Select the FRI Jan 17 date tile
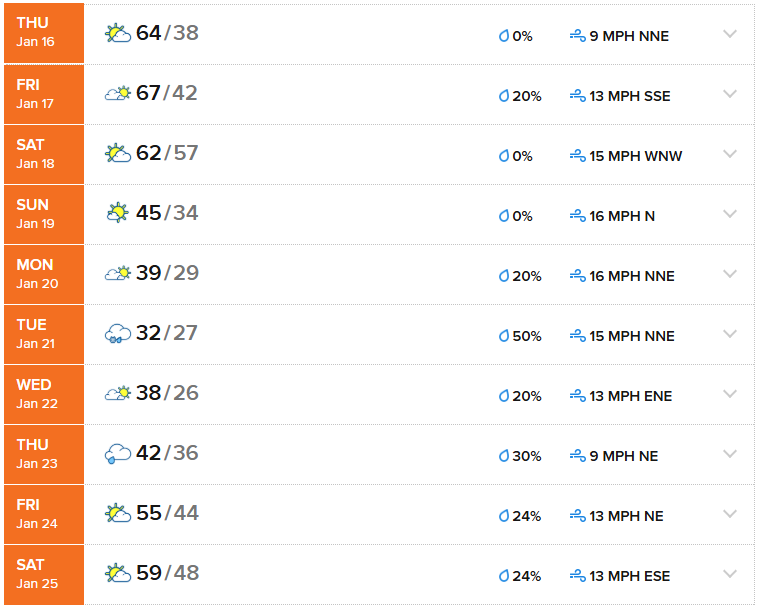757x608 pixels. 44,94
